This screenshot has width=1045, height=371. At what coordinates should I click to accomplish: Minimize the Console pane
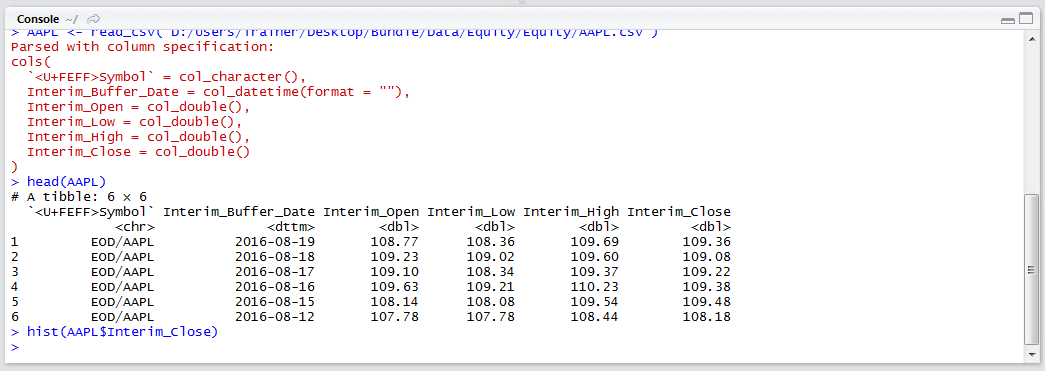tap(1008, 21)
